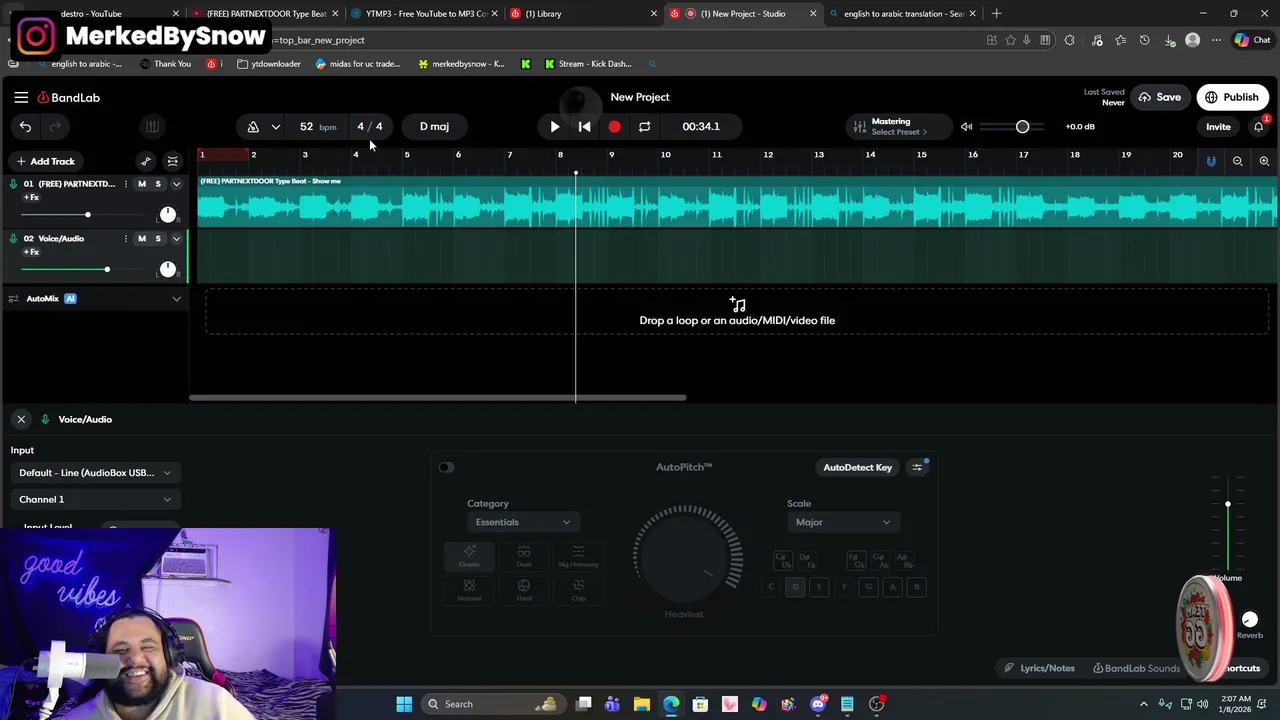Open the virtual MIDI keyboard icon
Viewport: 1280px width, 720px height.
(152, 126)
